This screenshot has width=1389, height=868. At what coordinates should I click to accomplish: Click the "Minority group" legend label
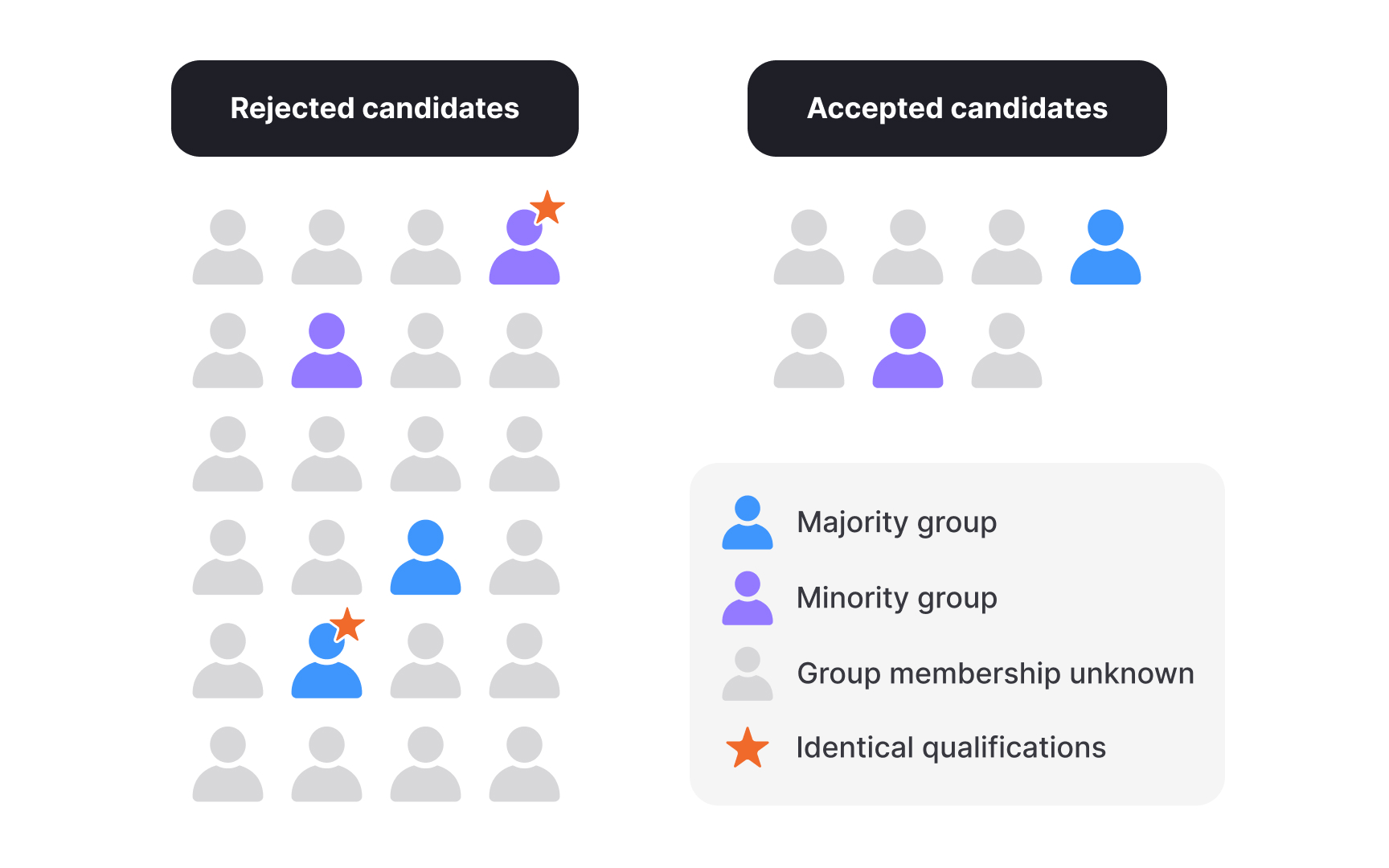(x=896, y=598)
